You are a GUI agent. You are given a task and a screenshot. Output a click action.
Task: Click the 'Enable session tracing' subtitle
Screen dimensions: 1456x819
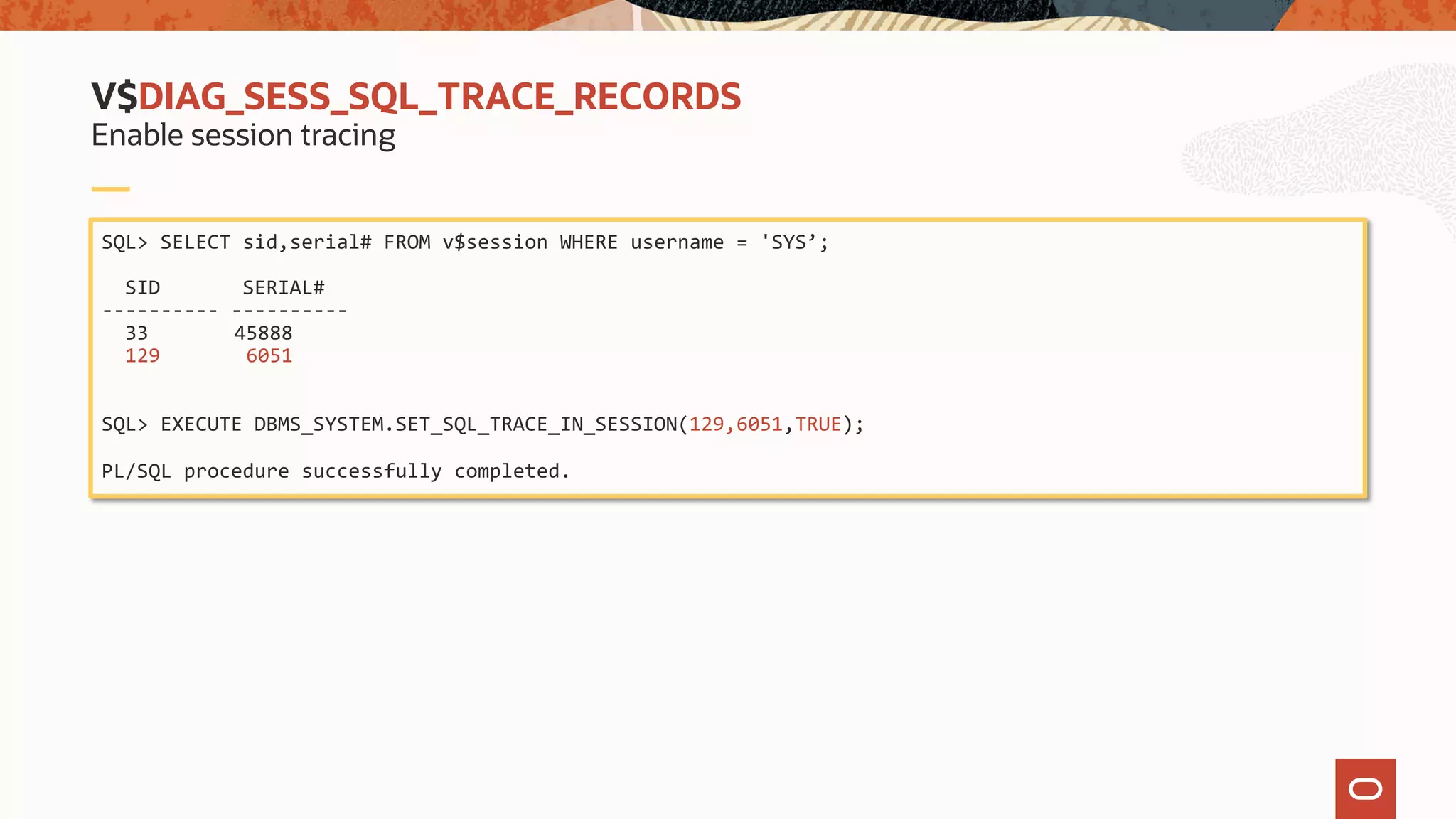point(243,135)
